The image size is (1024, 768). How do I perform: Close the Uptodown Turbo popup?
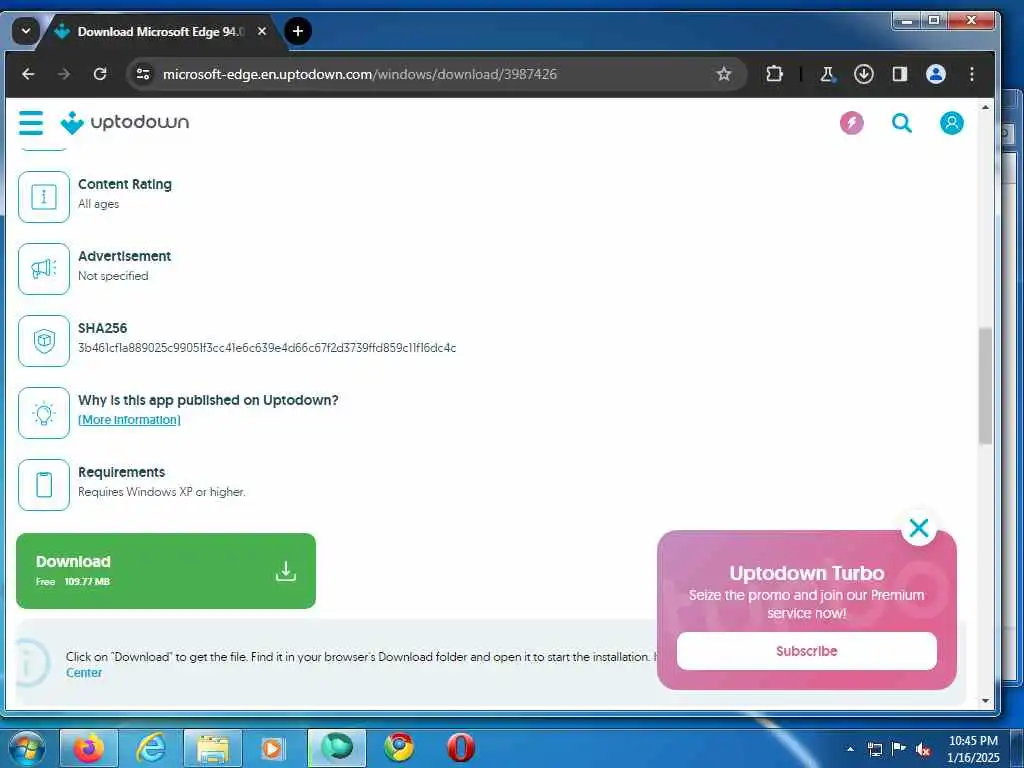(x=919, y=528)
